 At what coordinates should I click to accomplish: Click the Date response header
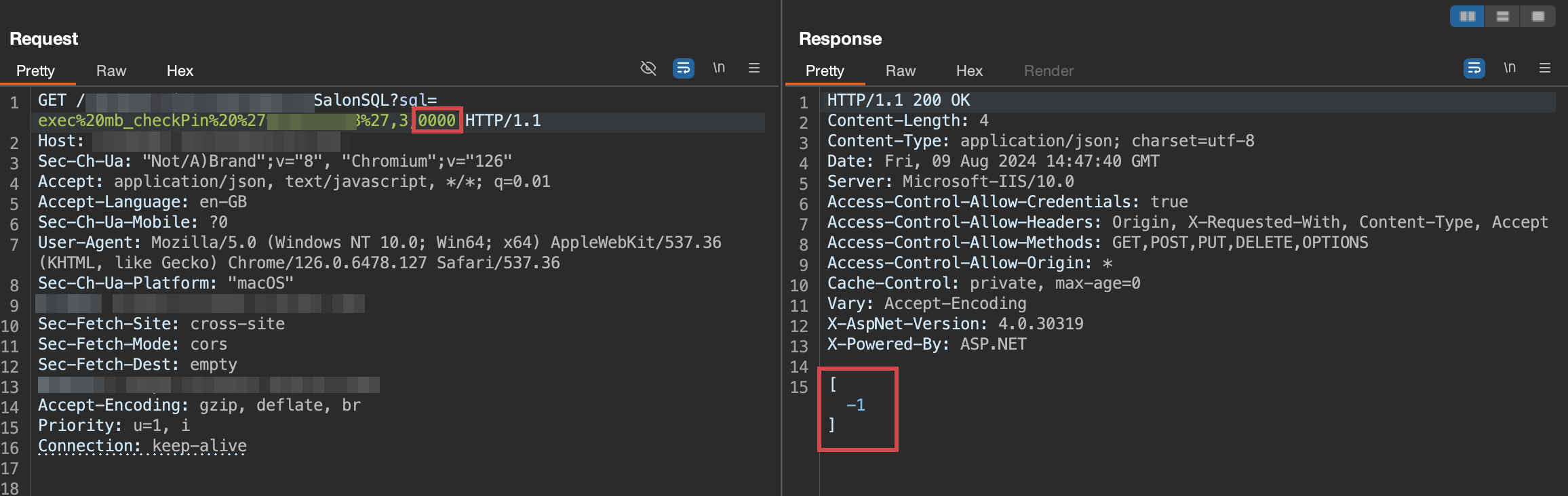pyautogui.click(x=994, y=161)
